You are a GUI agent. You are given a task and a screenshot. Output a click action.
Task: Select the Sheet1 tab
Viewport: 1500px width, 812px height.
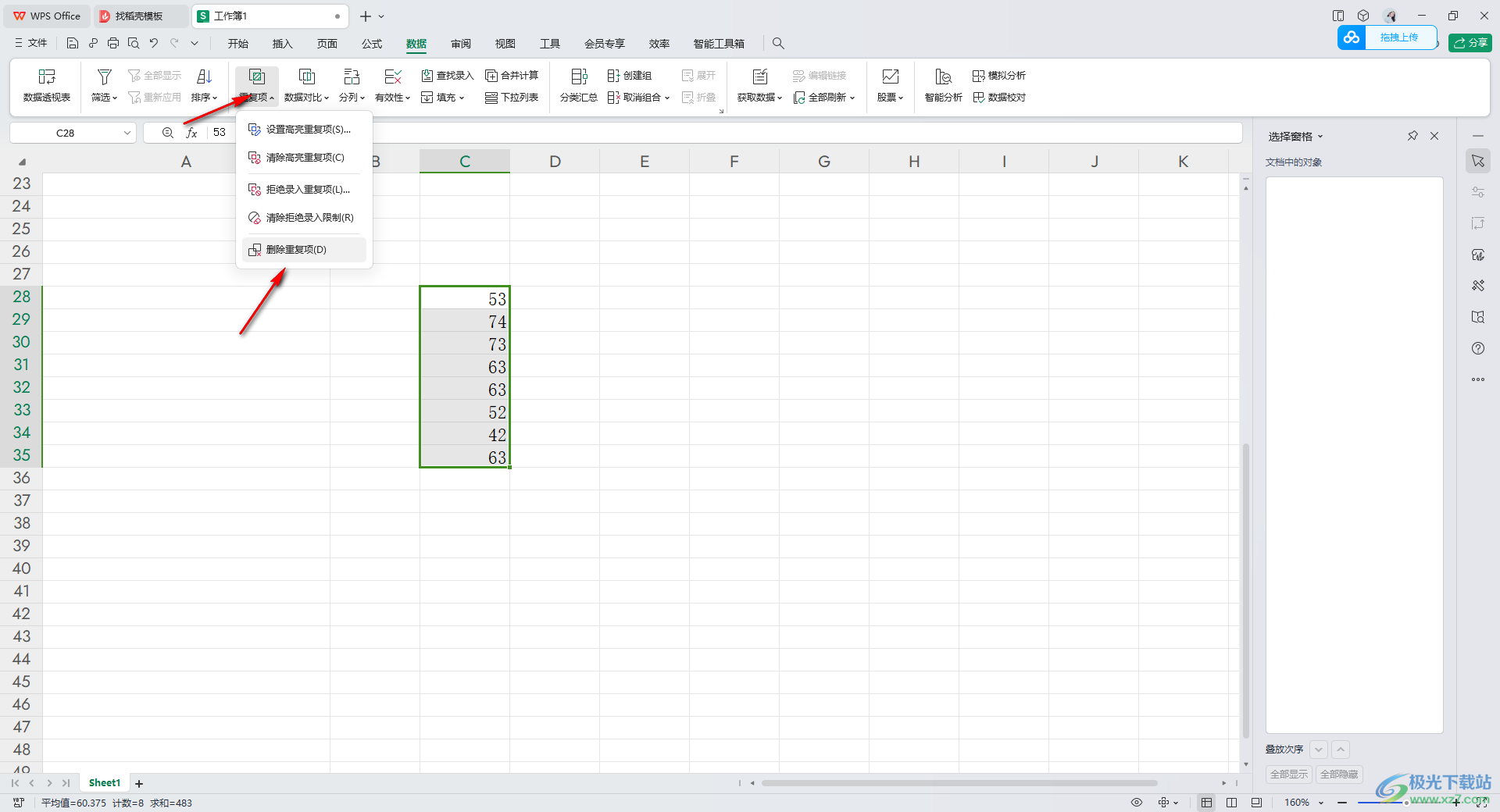click(105, 783)
